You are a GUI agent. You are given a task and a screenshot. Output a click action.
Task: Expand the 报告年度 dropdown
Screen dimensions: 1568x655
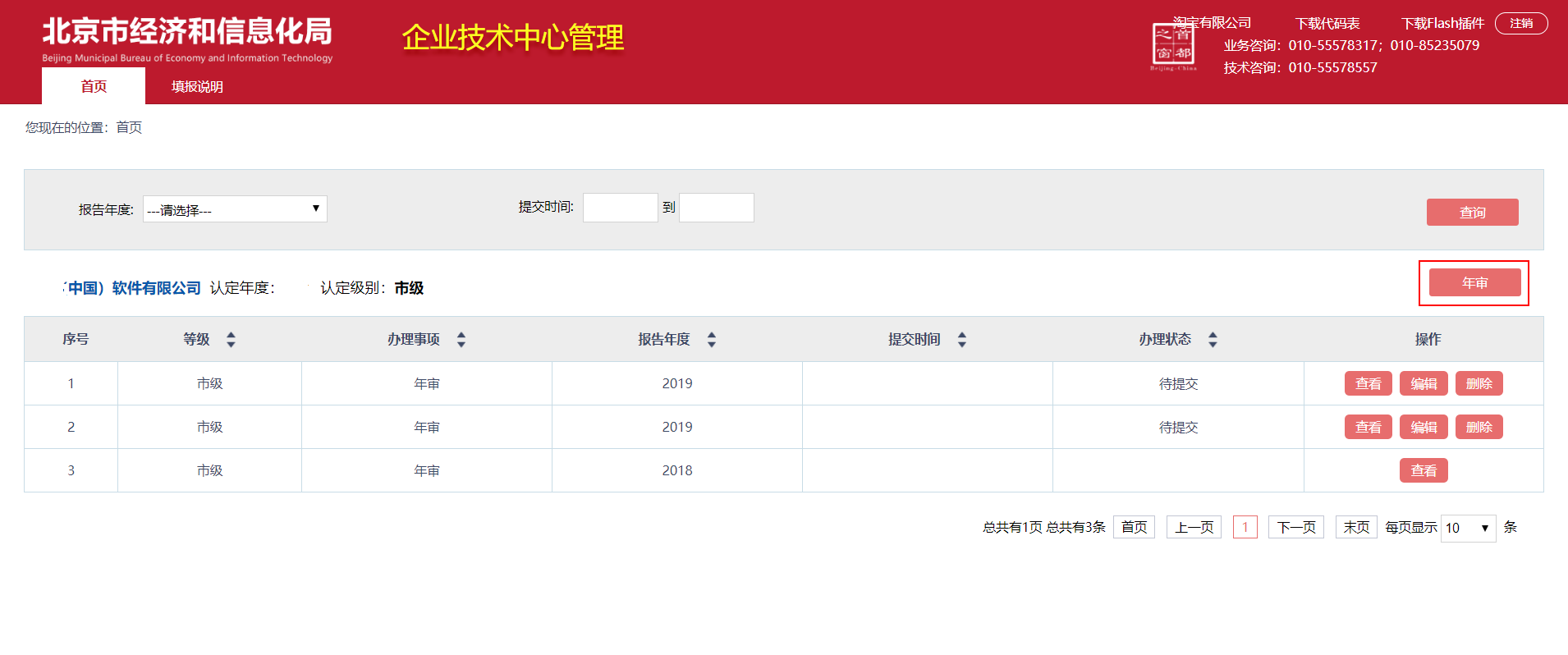[235, 209]
